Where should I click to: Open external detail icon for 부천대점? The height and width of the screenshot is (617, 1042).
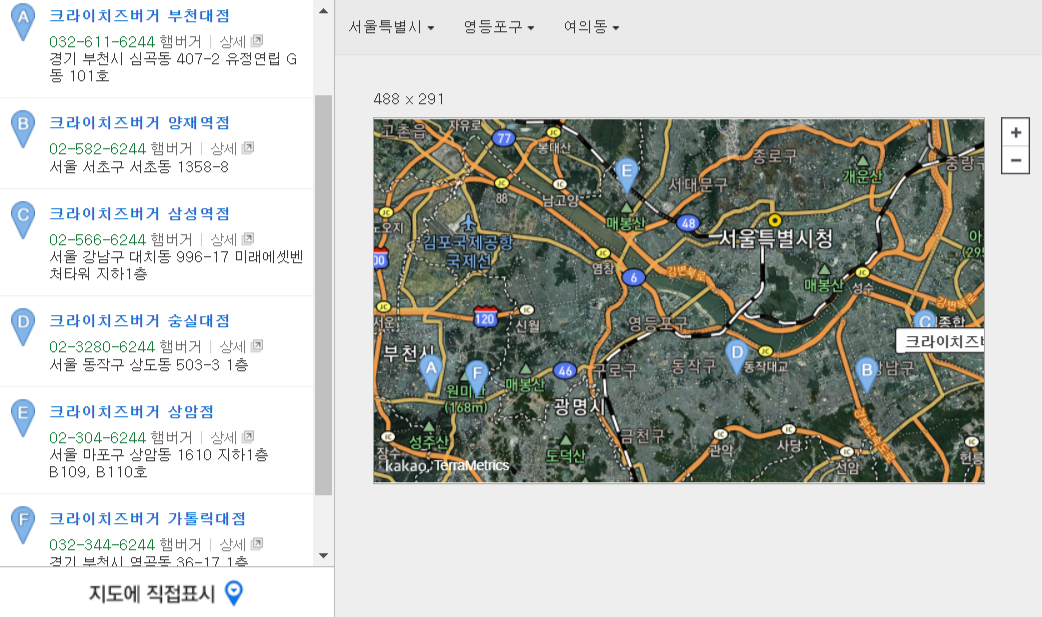click(258, 41)
